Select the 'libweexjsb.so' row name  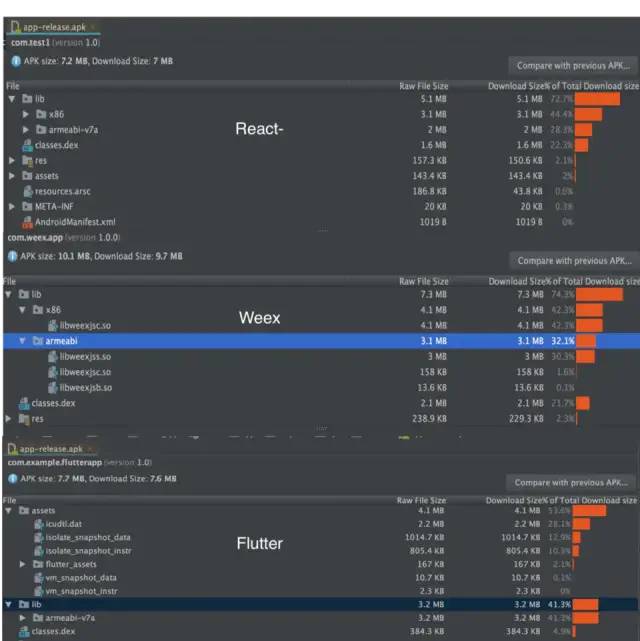point(85,388)
